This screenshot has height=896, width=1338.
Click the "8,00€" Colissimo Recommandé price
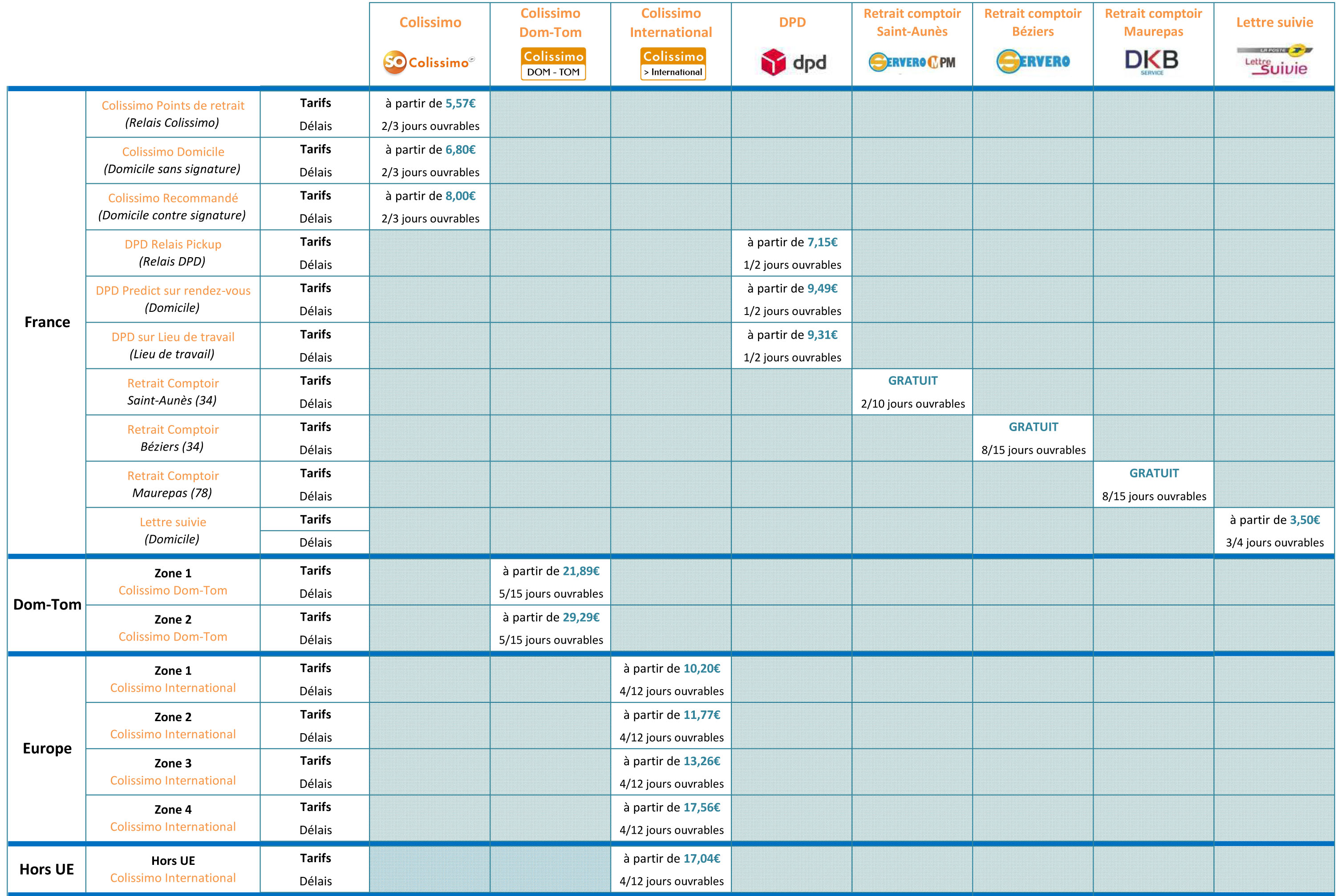[461, 196]
